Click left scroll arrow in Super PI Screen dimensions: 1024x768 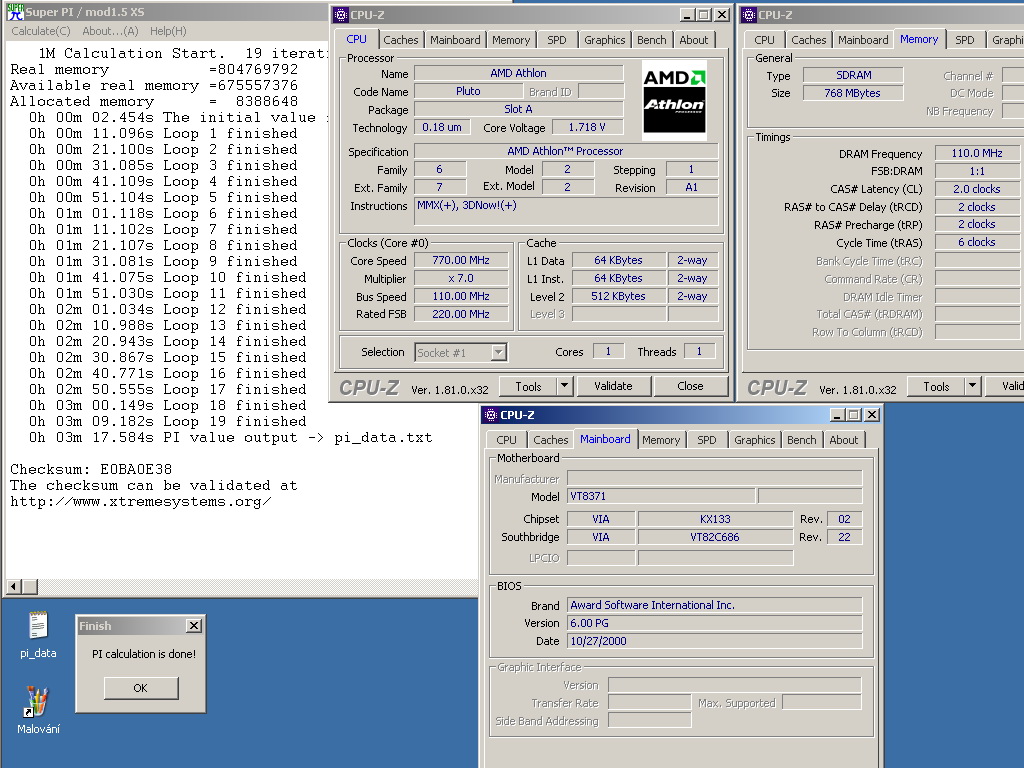(x=13, y=586)
